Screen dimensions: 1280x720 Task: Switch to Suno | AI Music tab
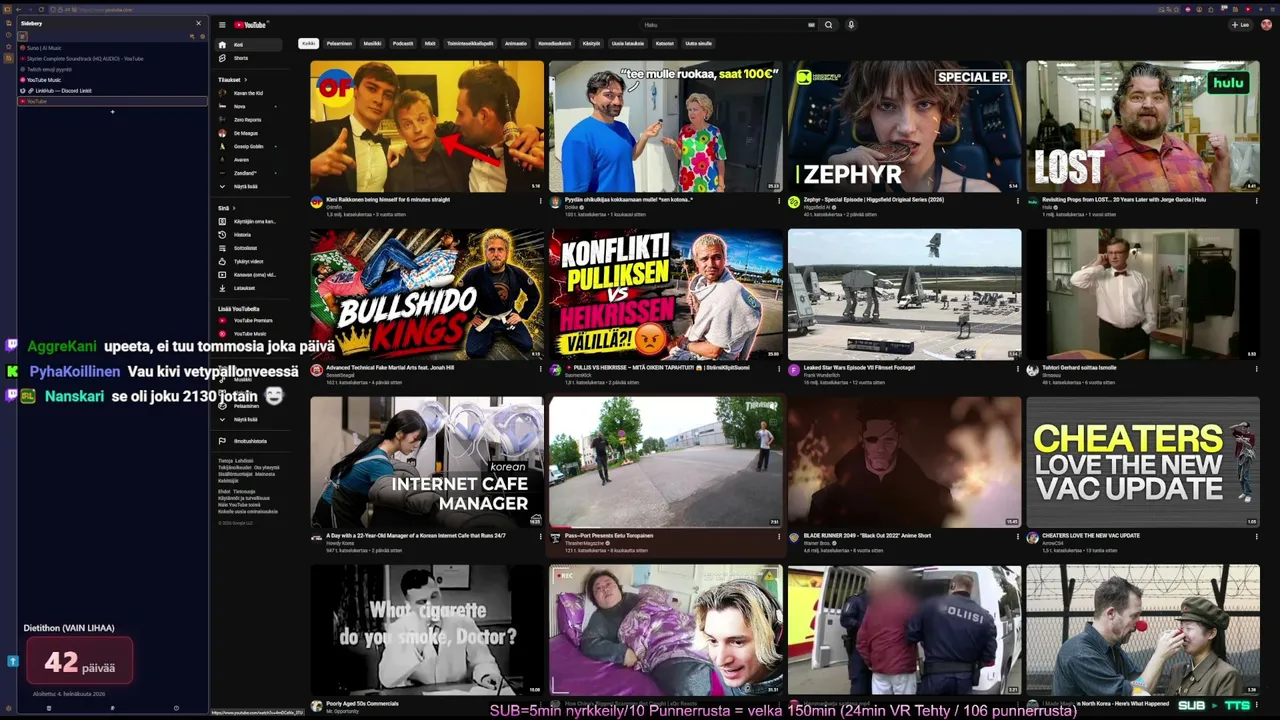point(112,48)
